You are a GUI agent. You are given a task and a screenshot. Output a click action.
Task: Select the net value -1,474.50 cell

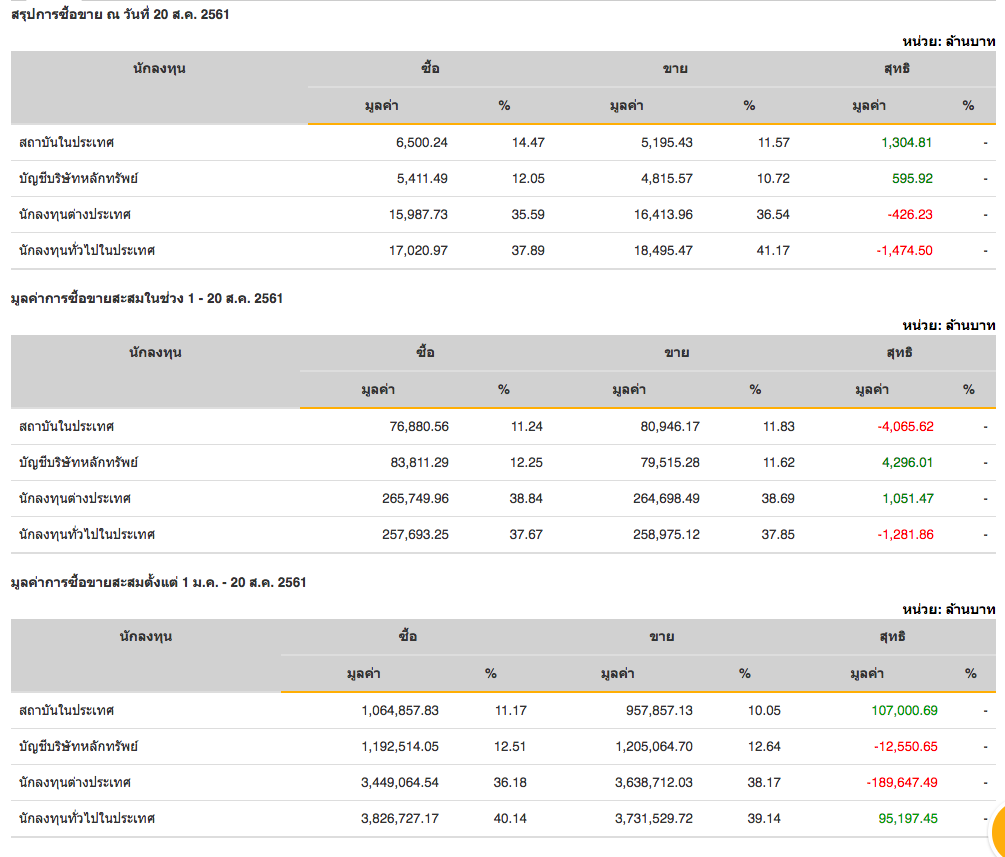click(x=904, y=250)
